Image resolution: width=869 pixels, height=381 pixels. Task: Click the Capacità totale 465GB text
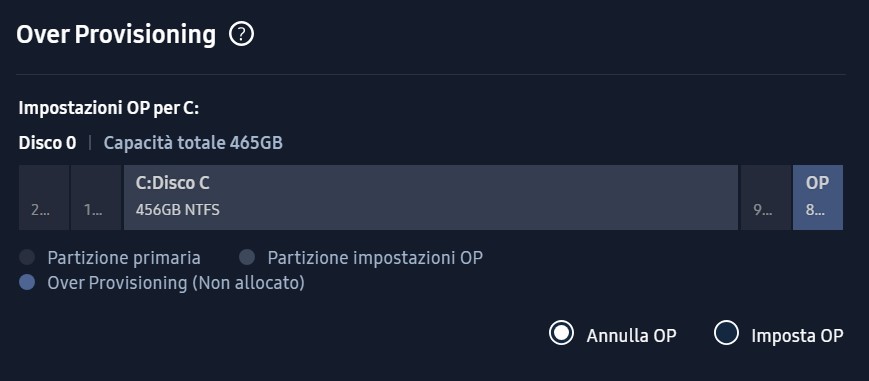193,143
